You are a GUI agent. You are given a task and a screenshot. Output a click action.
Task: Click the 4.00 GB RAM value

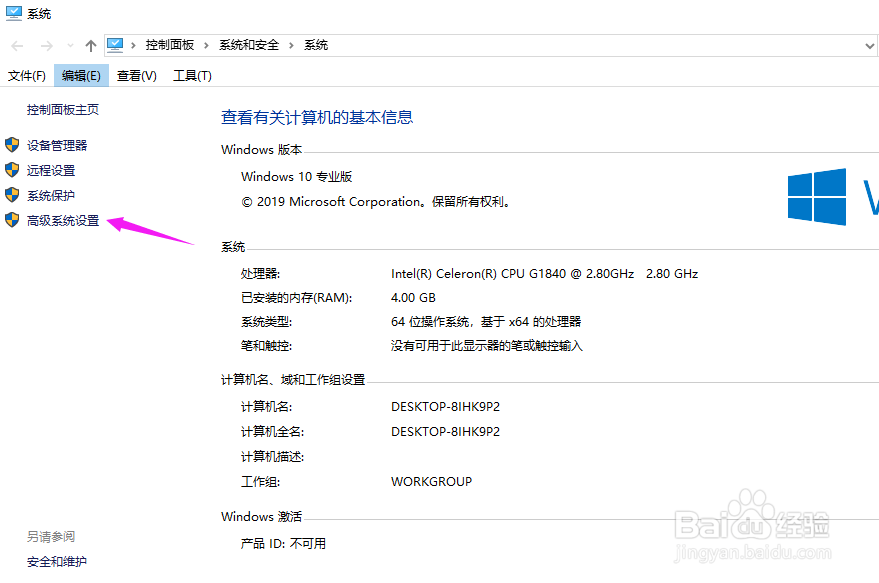coord(413,298)
